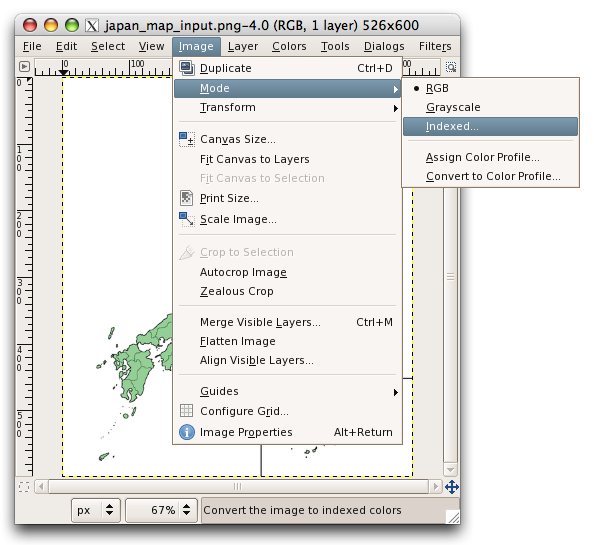Open the Edit menu
This screenshot has width=594, height=545.
pyautogui.click(x=66, y=46)
